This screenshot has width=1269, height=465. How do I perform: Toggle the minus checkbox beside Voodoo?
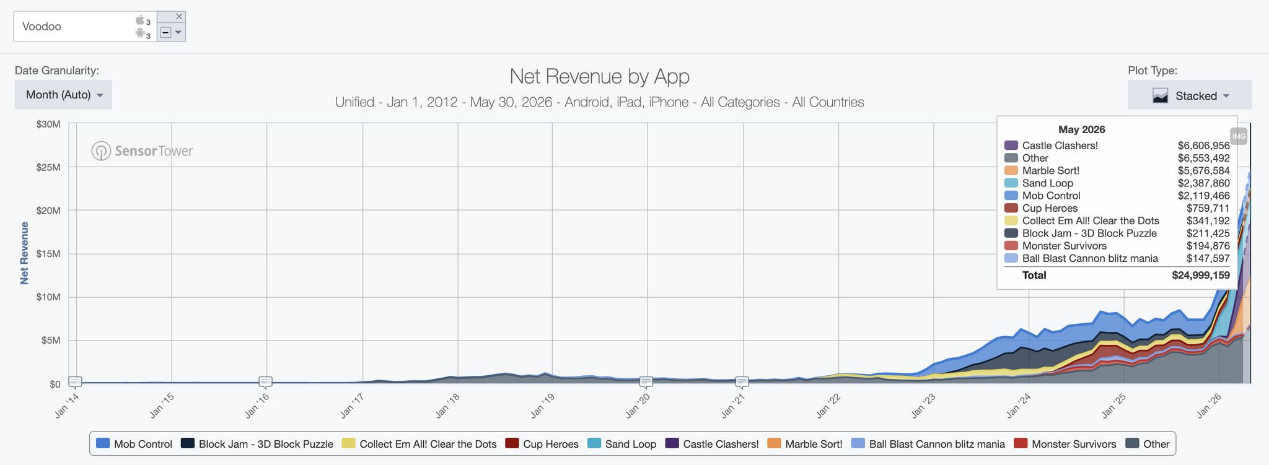(165, 32)
